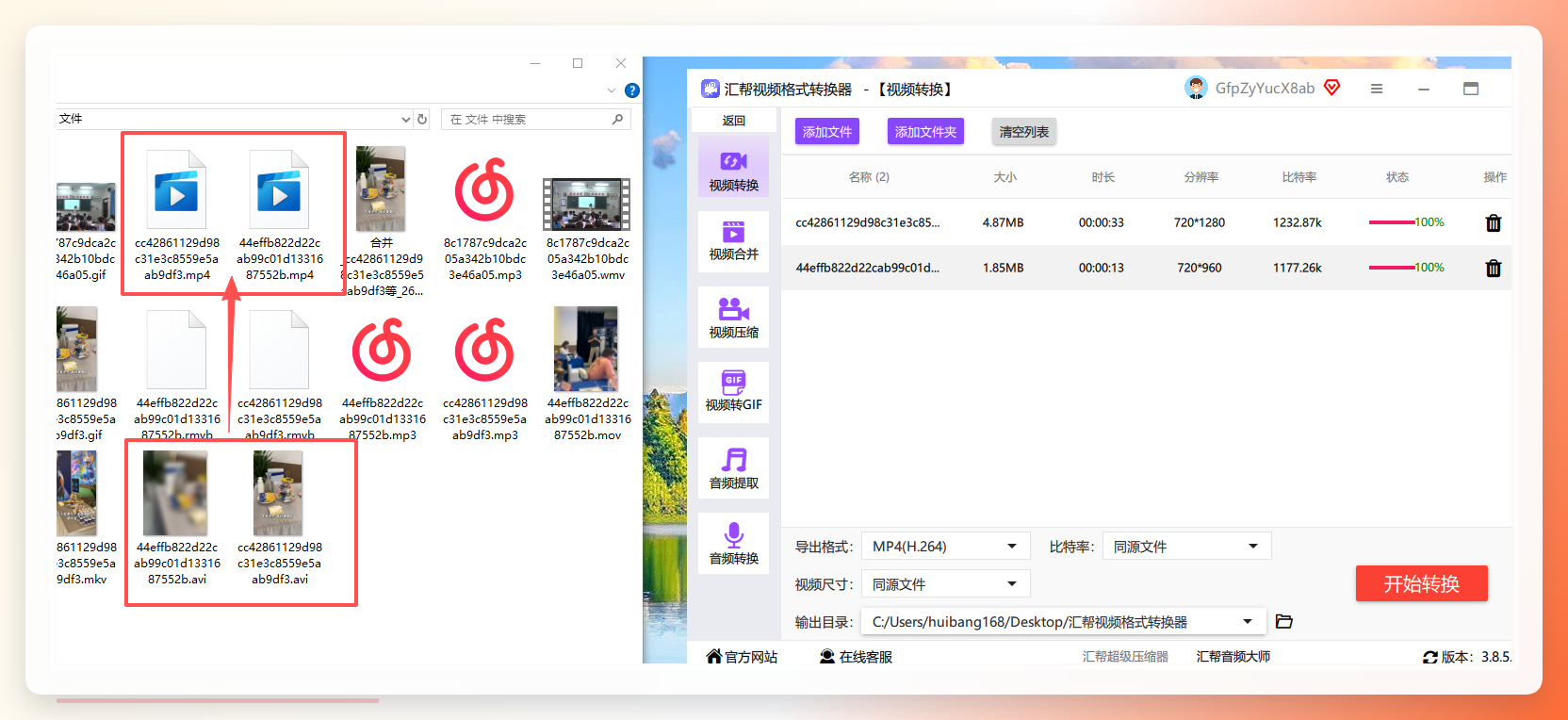1568x720 pixels.
Task: Select the 合并 cc42861129d9 merged video thumbnail
Action: [381, 188]
